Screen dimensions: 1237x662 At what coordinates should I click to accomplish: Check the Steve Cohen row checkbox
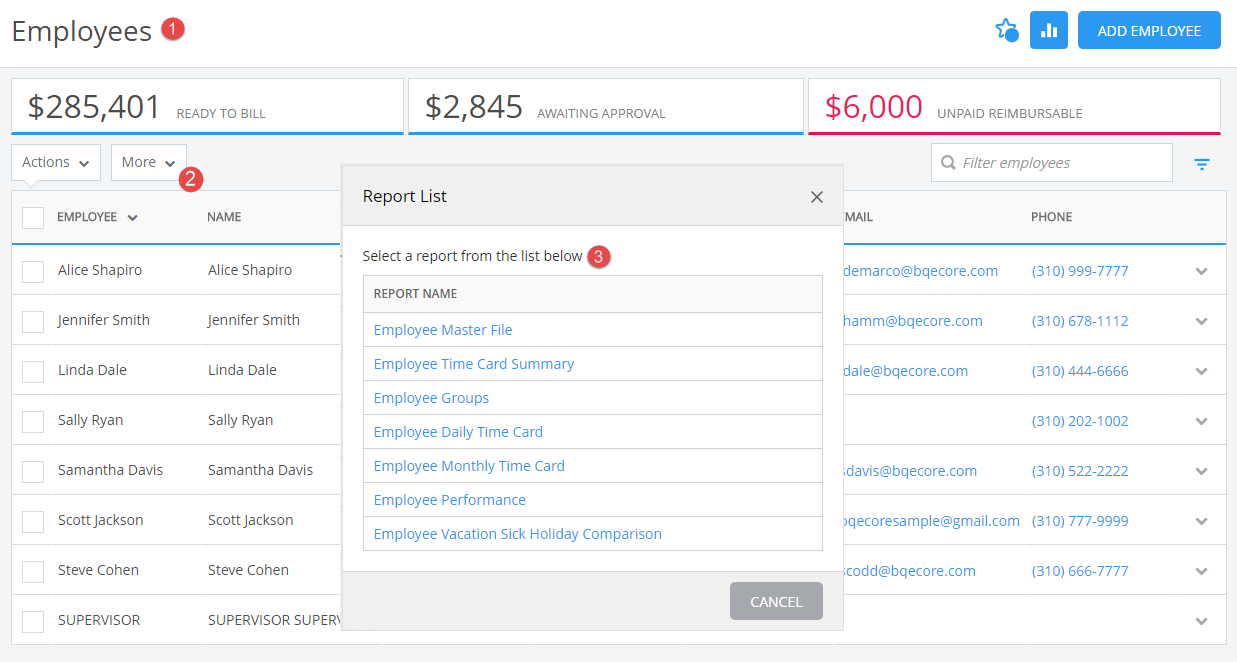pyautogui.click(x=33, y=571)
